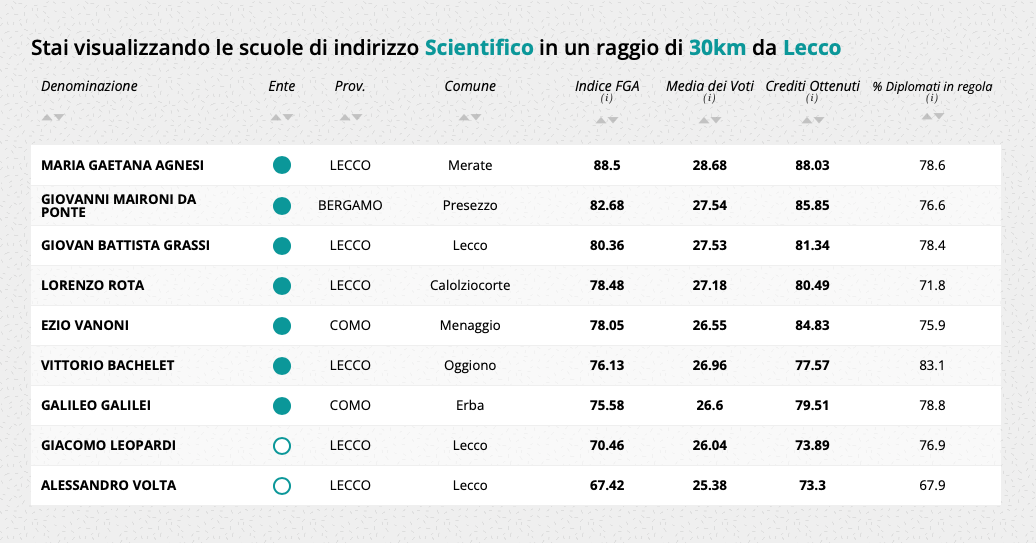Sort by Prov. column arrows

coord(350,118)
